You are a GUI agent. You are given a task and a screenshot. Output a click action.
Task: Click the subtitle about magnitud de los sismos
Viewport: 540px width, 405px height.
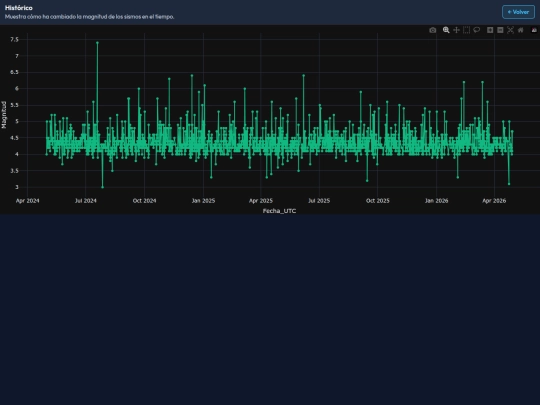tap(90, 17)
